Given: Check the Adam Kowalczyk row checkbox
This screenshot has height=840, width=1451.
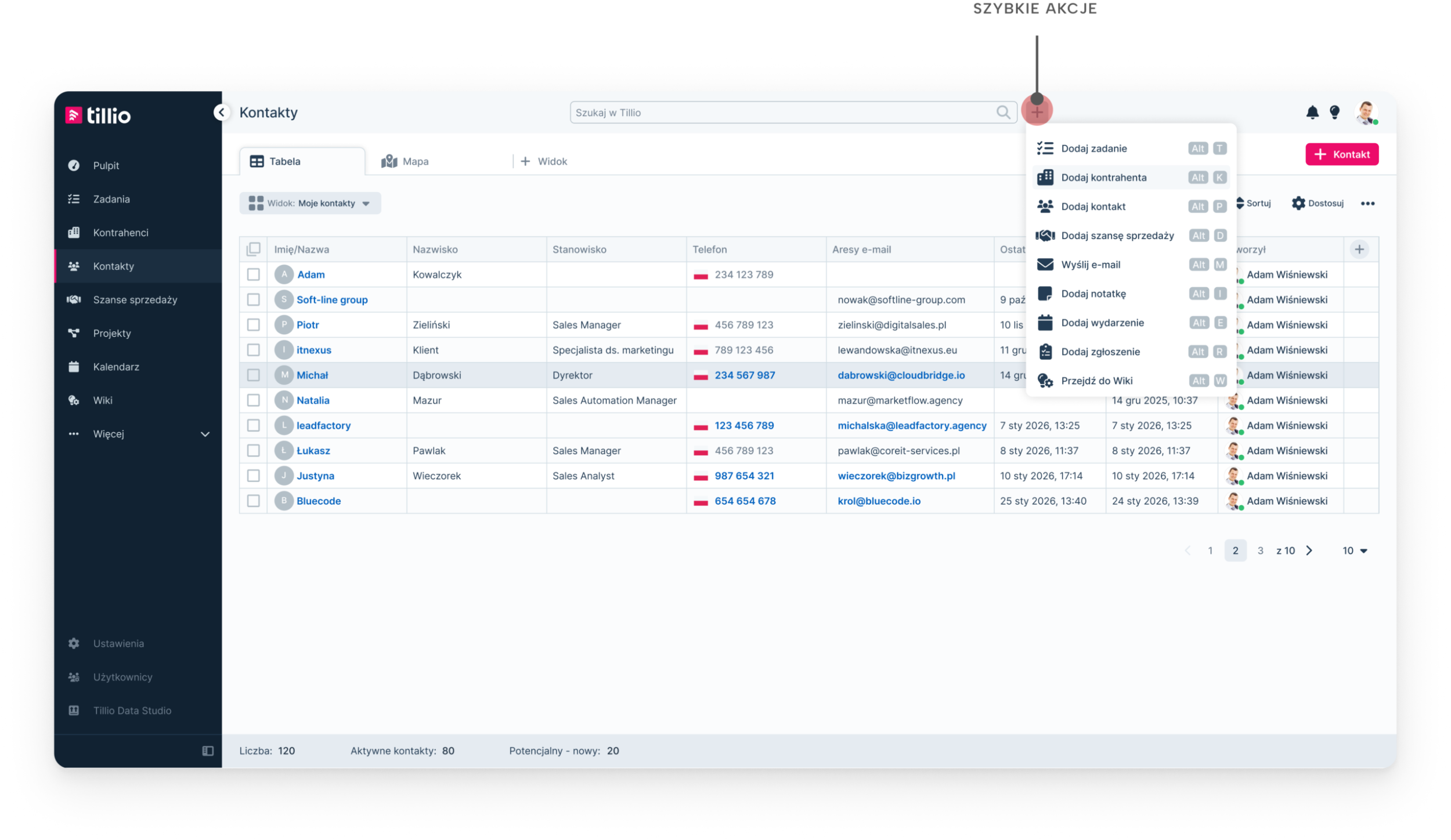Looking at the screenshot, I should click(x=254, y=275).
